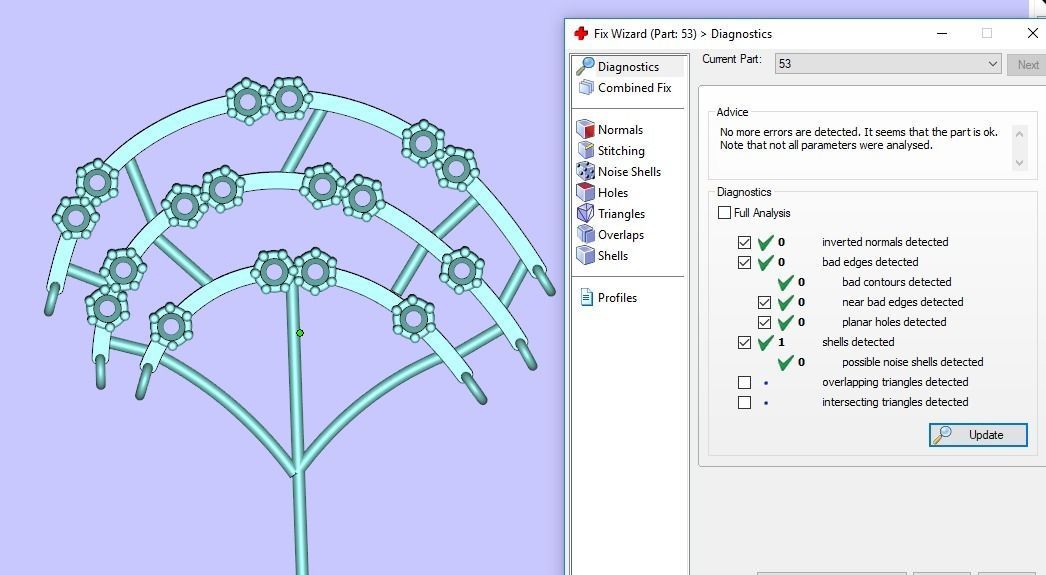1046x575 pixels.
Task: Uncheck planar holes detected checkbox
Action: tap(764, 322)
